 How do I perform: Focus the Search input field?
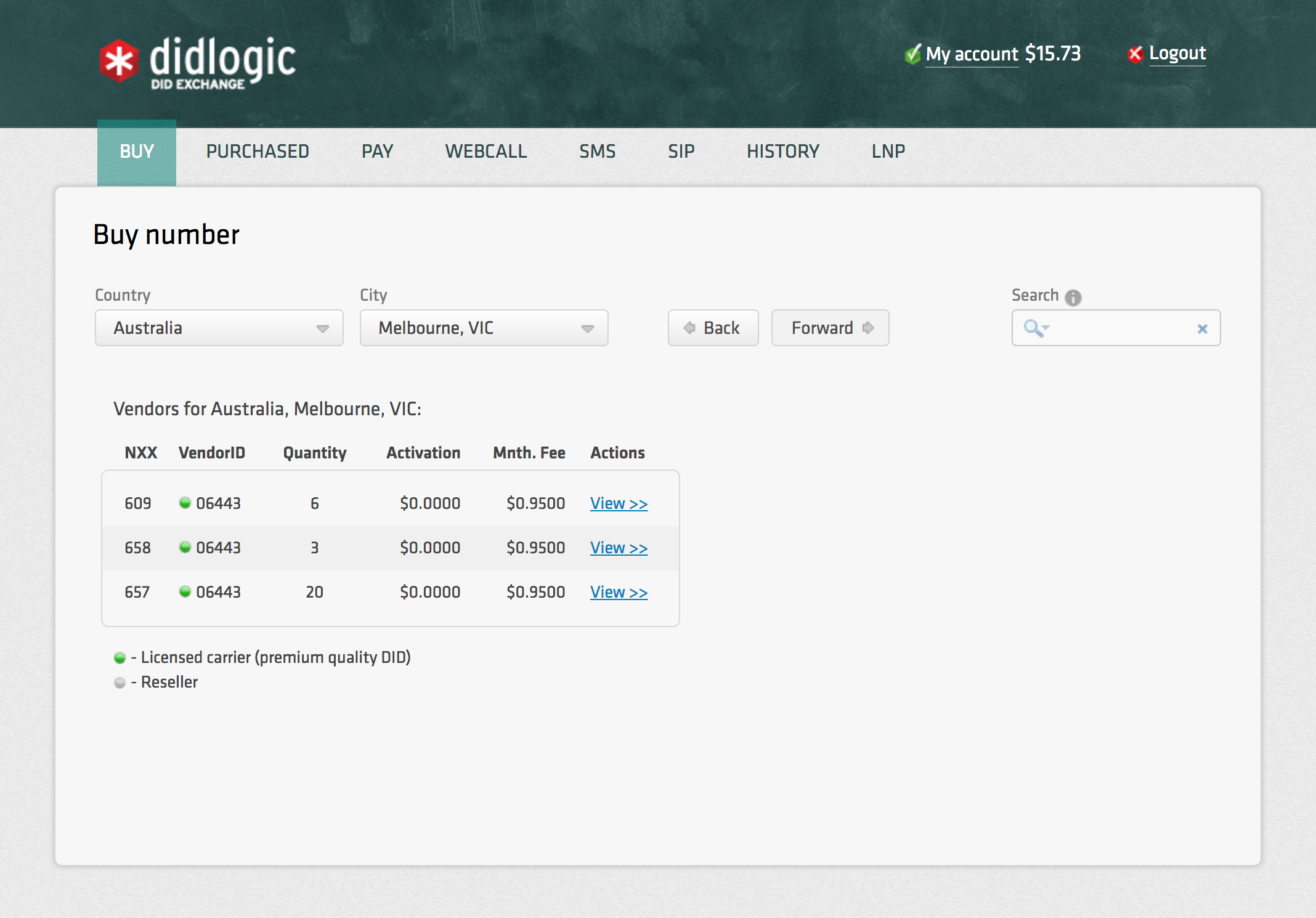pos(1121,328)
